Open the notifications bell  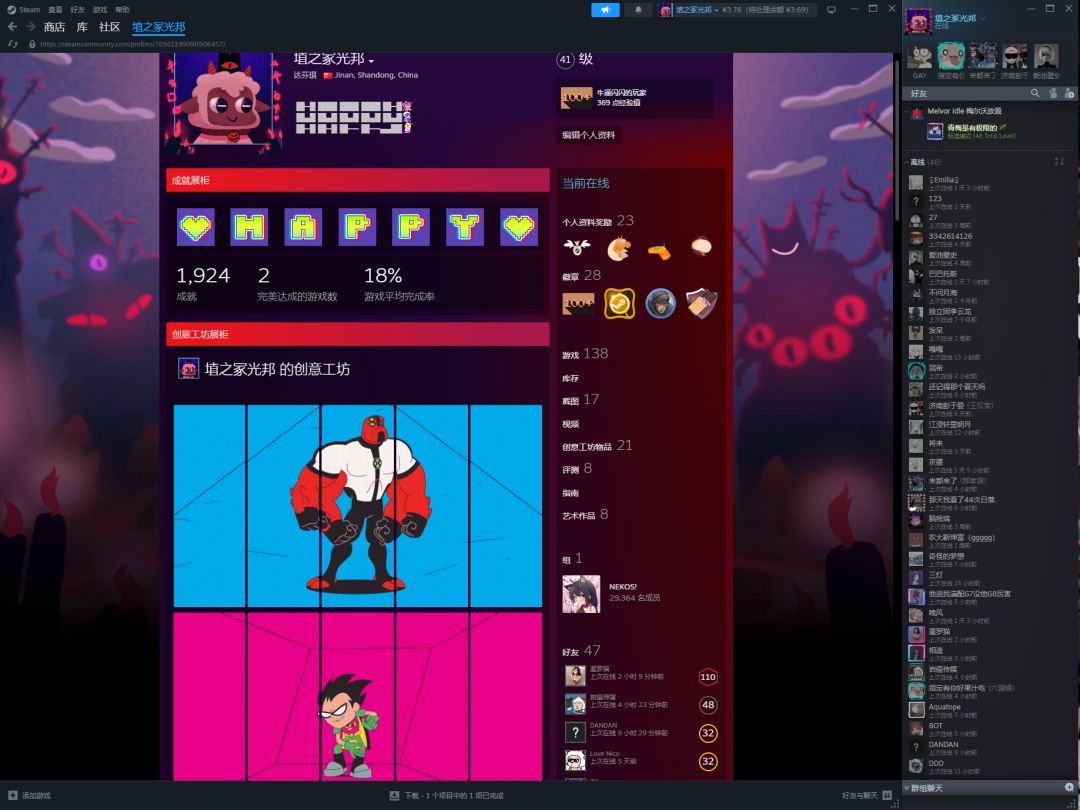pos(638,10)
